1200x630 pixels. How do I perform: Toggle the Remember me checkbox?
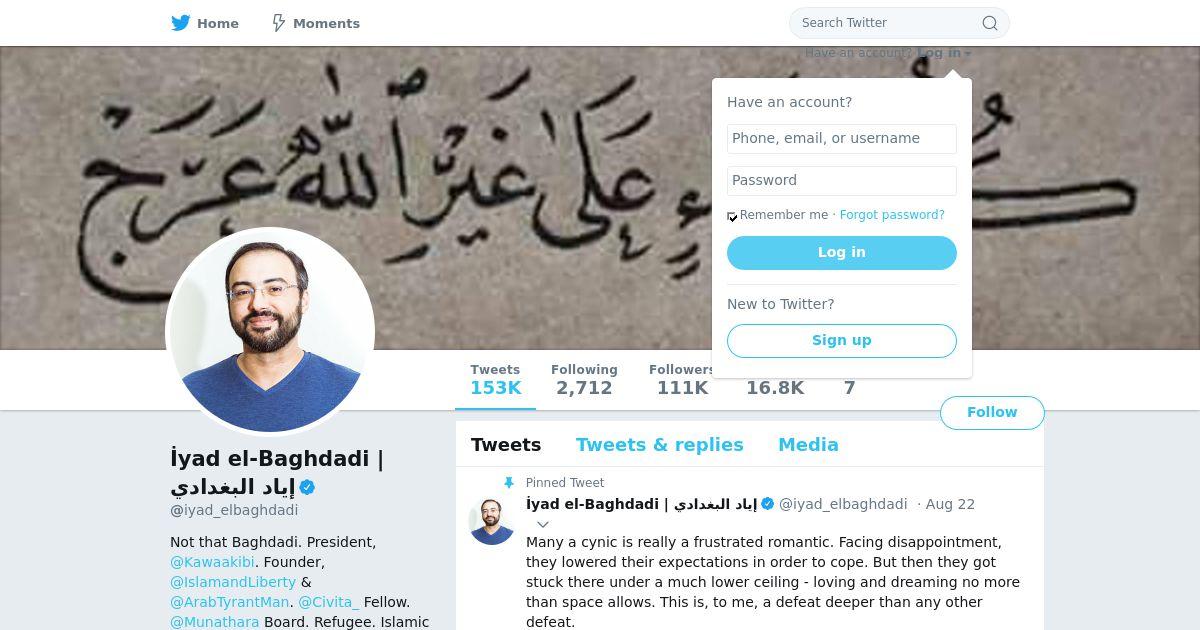(x=732, y=216)
